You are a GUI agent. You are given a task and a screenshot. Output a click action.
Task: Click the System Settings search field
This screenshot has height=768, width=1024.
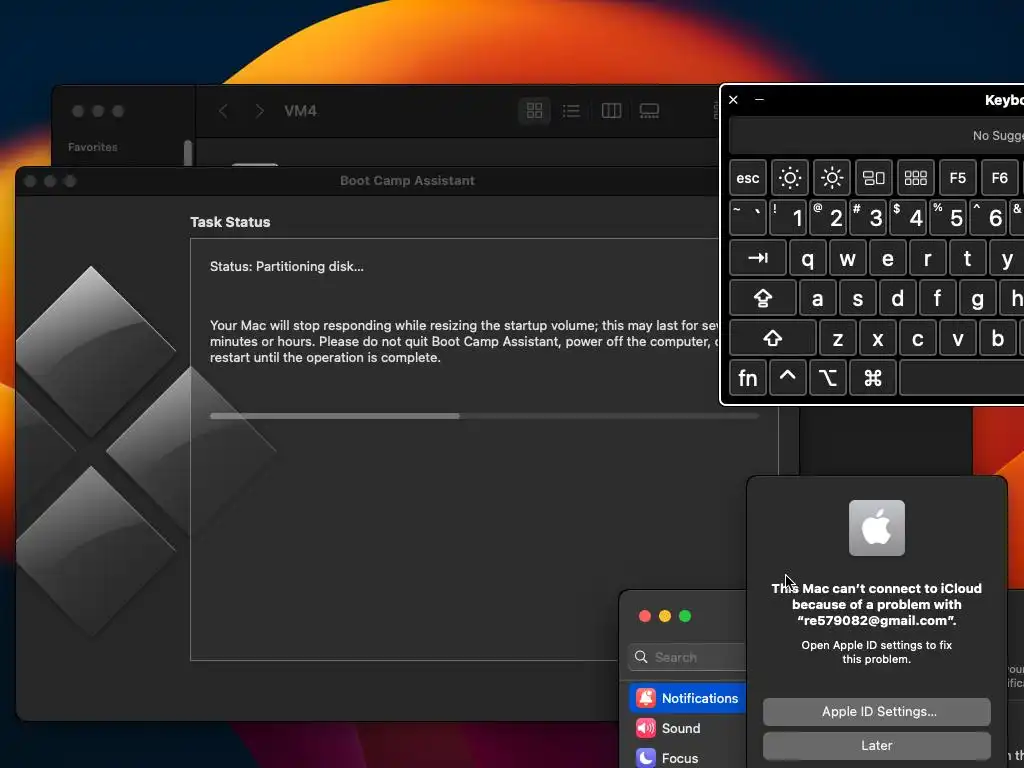[x=687, y=657]
